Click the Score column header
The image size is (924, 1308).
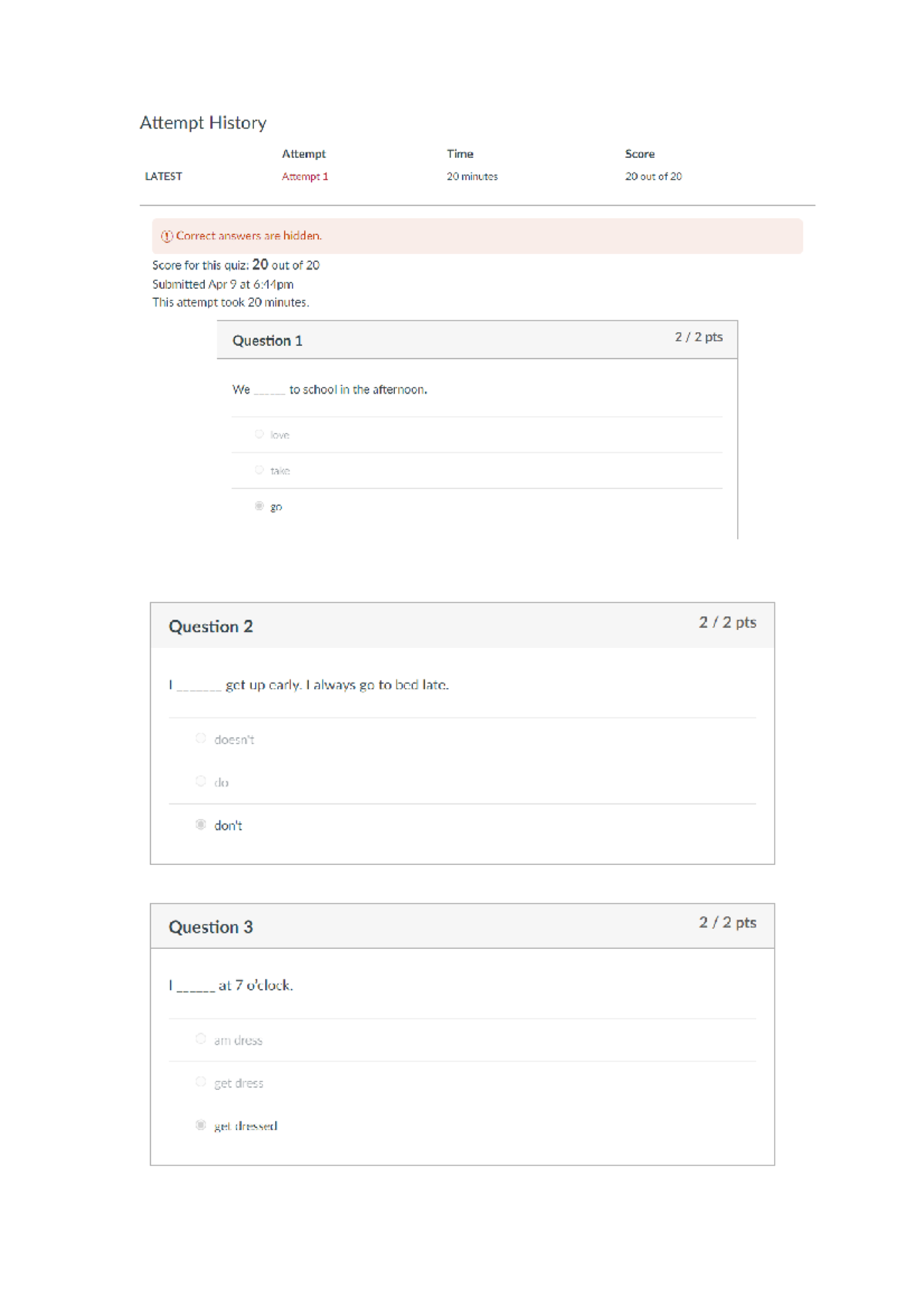pyautogui.click(x=640, y=153)
